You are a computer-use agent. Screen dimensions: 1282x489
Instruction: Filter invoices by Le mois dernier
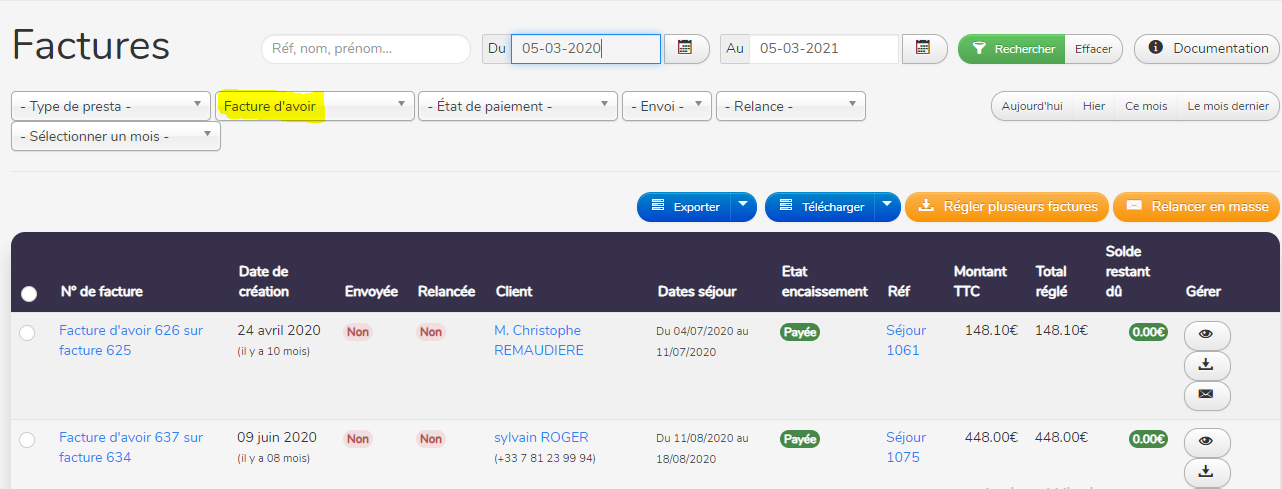1227,106
